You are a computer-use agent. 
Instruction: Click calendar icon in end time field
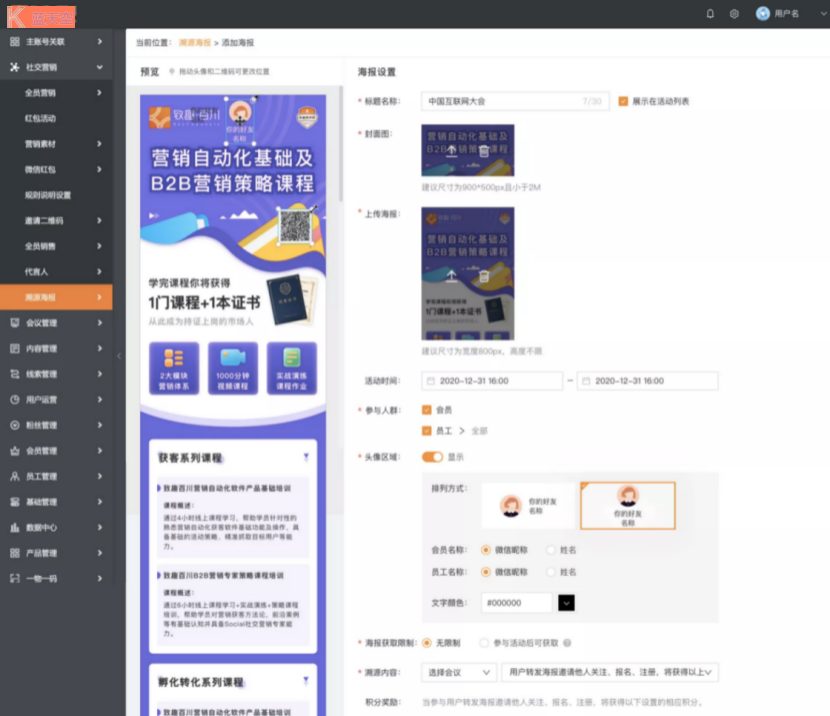tap(586, 381)
